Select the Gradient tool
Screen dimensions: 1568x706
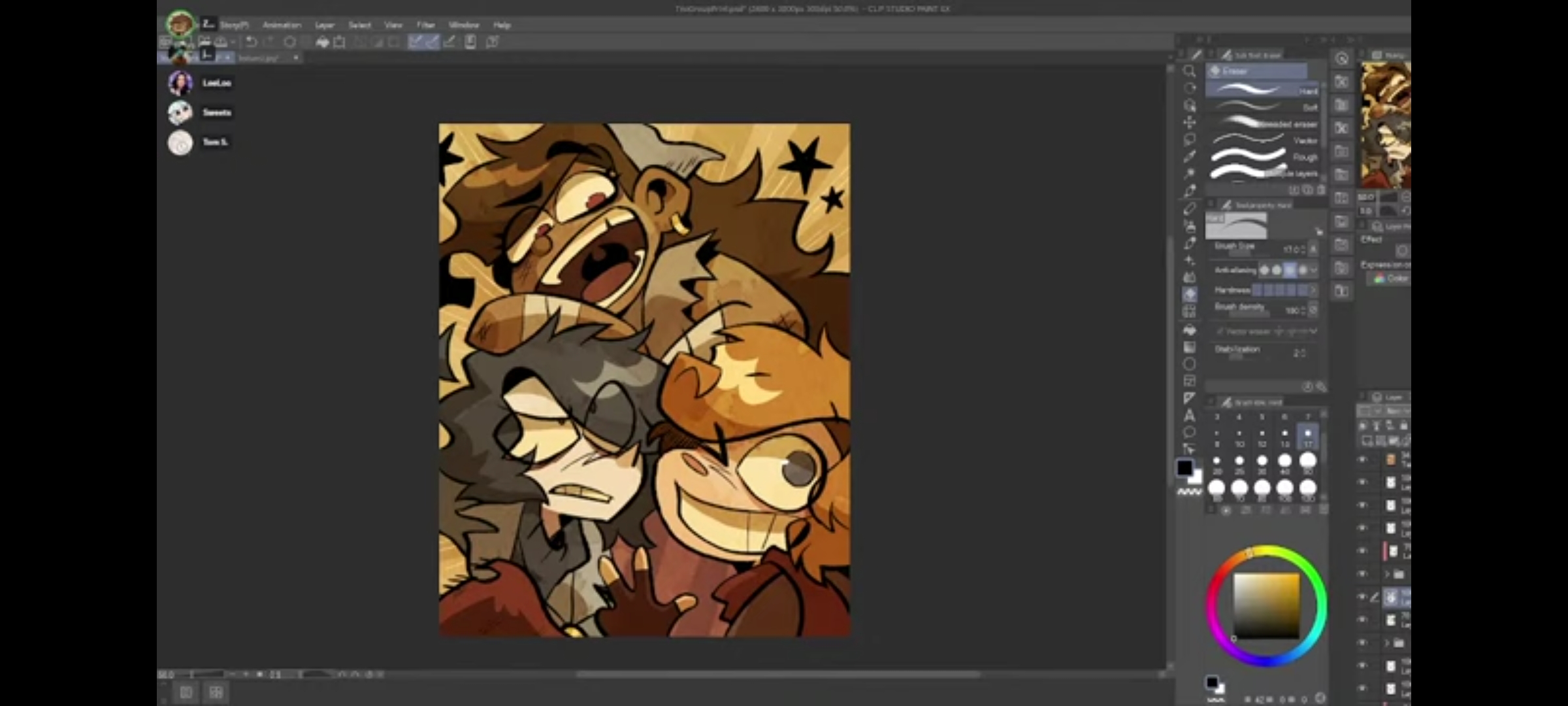[1189, 347]
